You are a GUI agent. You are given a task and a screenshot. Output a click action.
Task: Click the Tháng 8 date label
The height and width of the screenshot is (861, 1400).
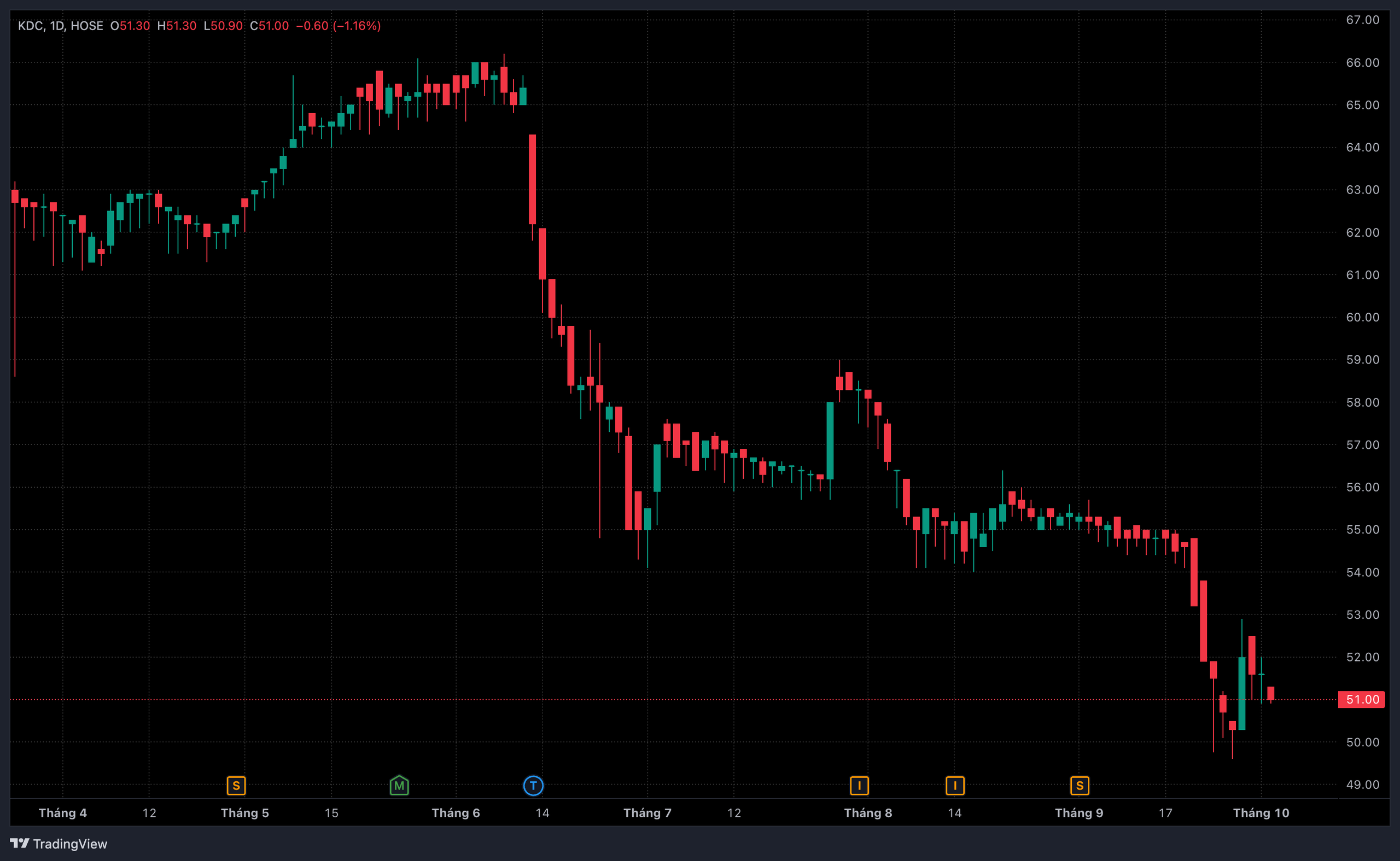click(x=868, y=813)
